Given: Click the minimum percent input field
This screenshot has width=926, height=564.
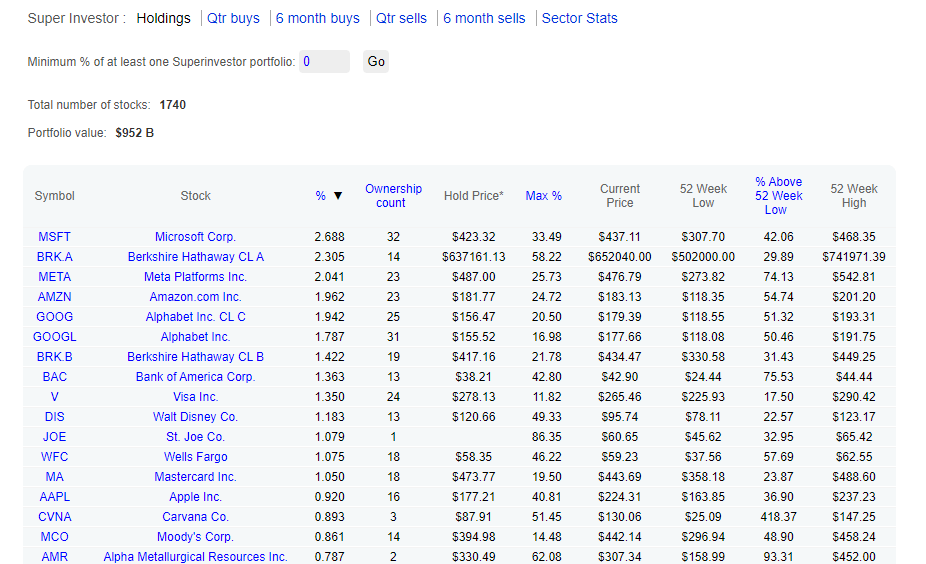Looking at the screenshot, I should pos(324,62).
